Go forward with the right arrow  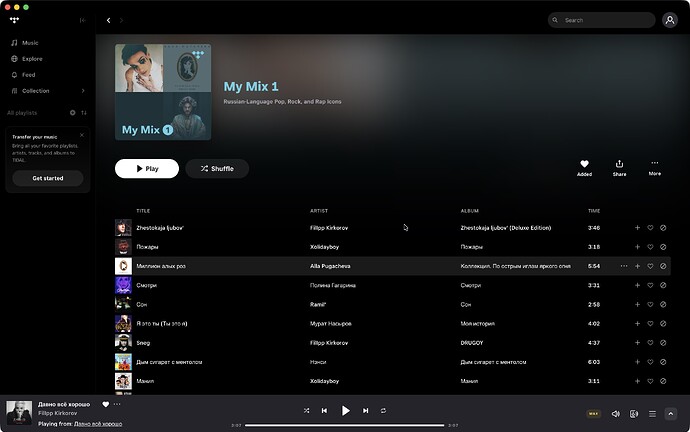pyautogui.click(x=121, y=20)
